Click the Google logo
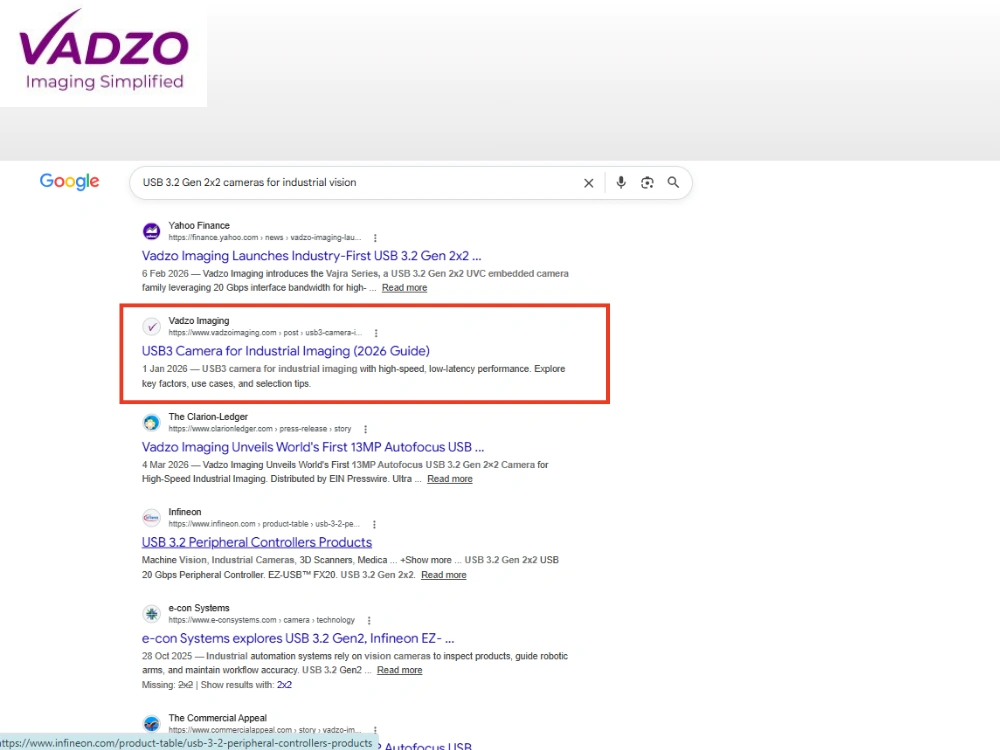1000x750 pixels. pyautogui.click(x=70, y=182)
